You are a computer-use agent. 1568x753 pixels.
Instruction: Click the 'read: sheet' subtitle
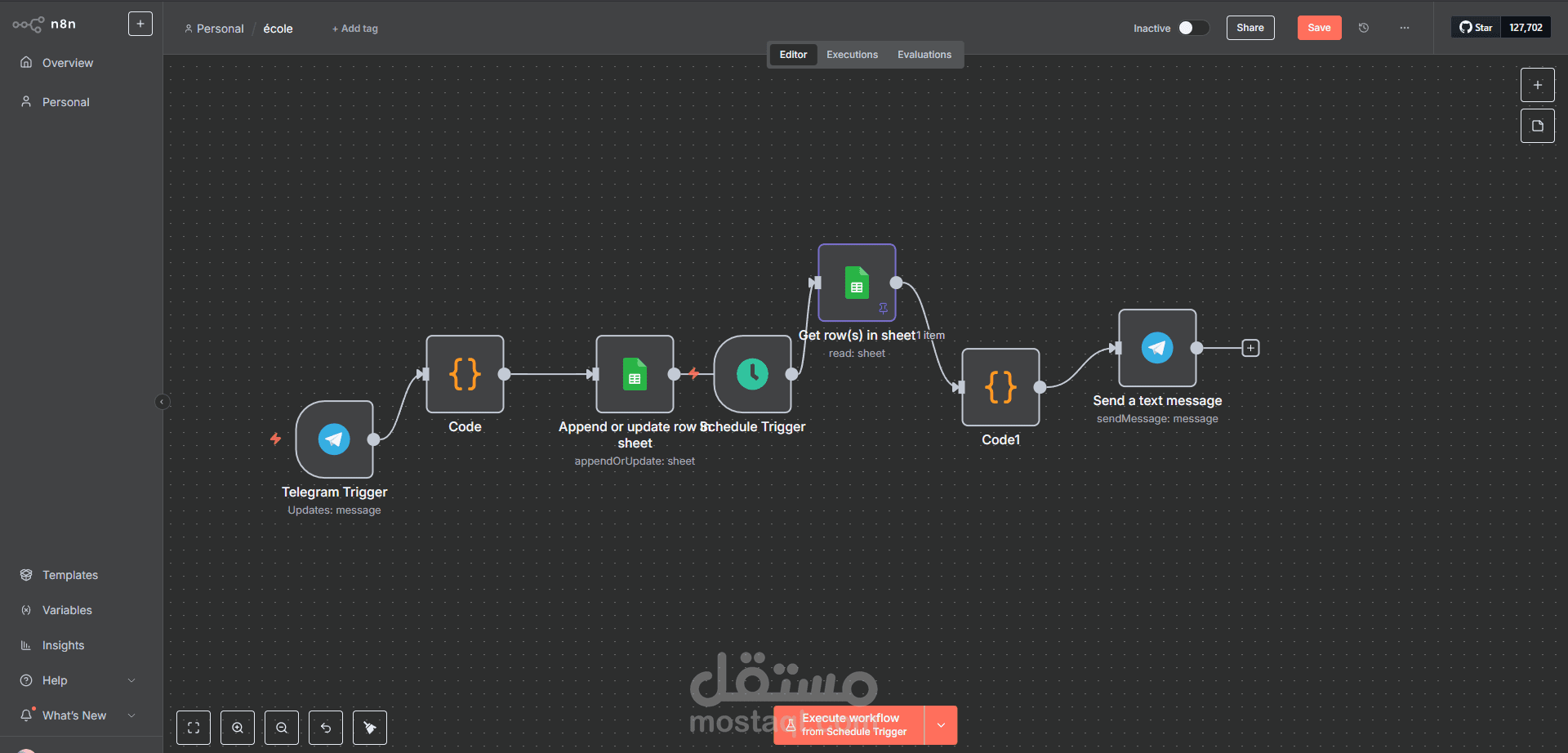tap(857, 354)
